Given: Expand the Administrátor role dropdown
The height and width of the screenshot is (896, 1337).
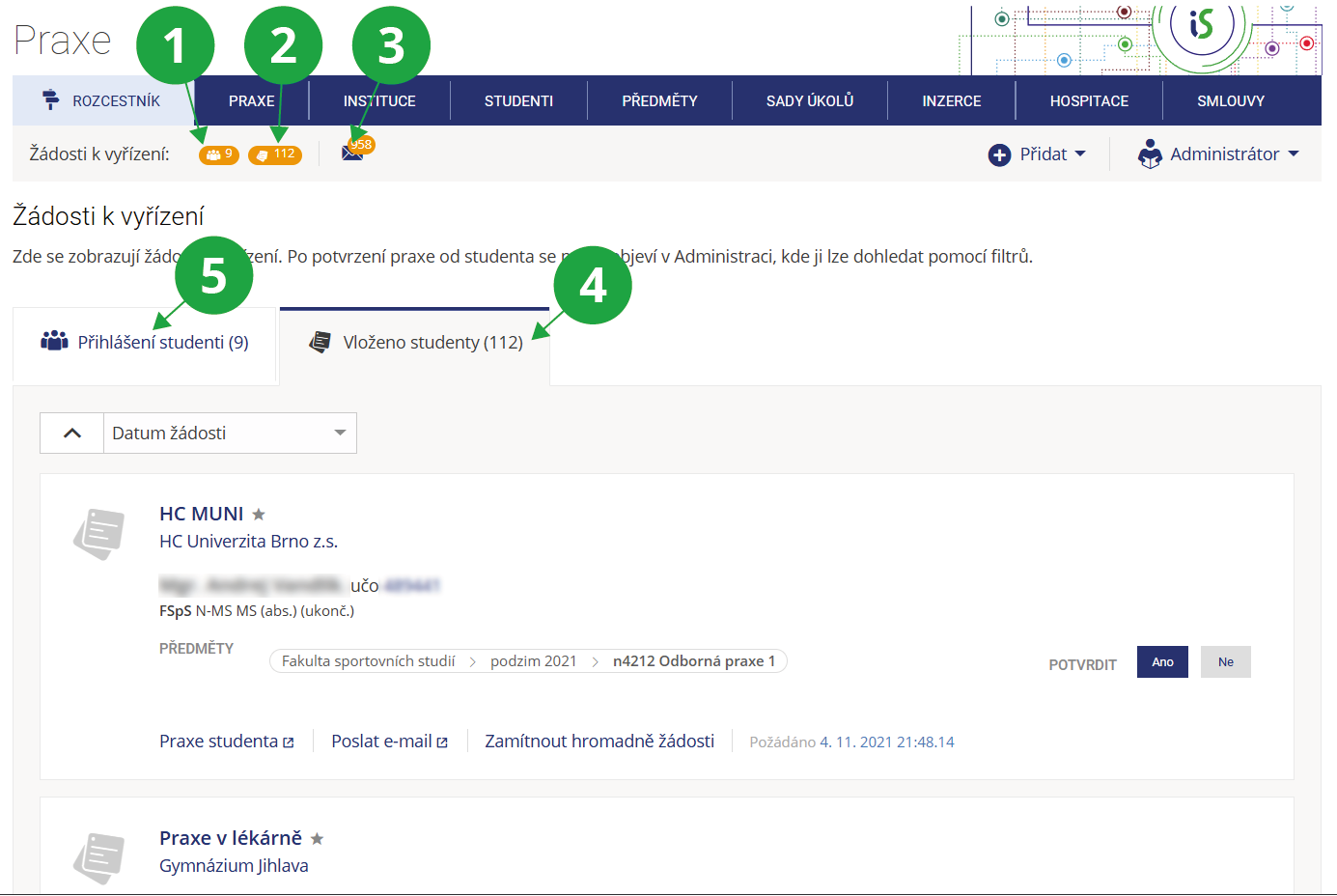Looking at the screenshot, I should pos(1218,154).
